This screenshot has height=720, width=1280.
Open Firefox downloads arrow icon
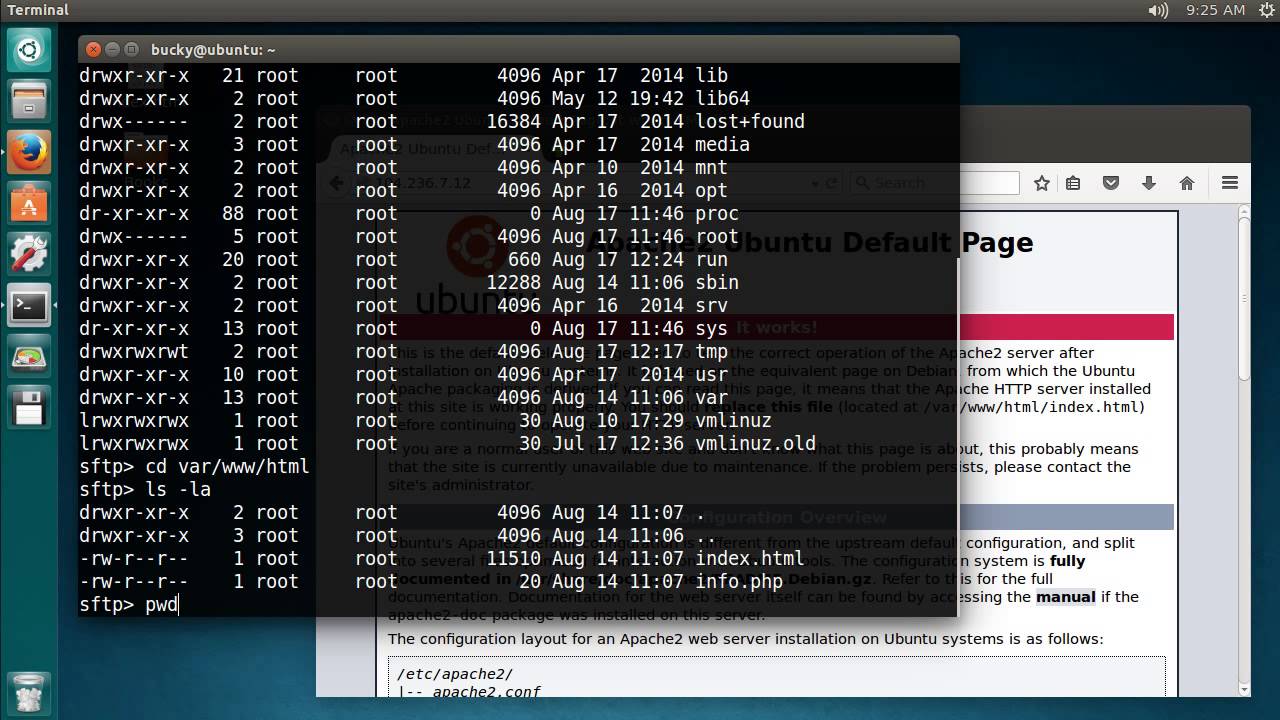pyautogui.click(x=1149, y=183)
